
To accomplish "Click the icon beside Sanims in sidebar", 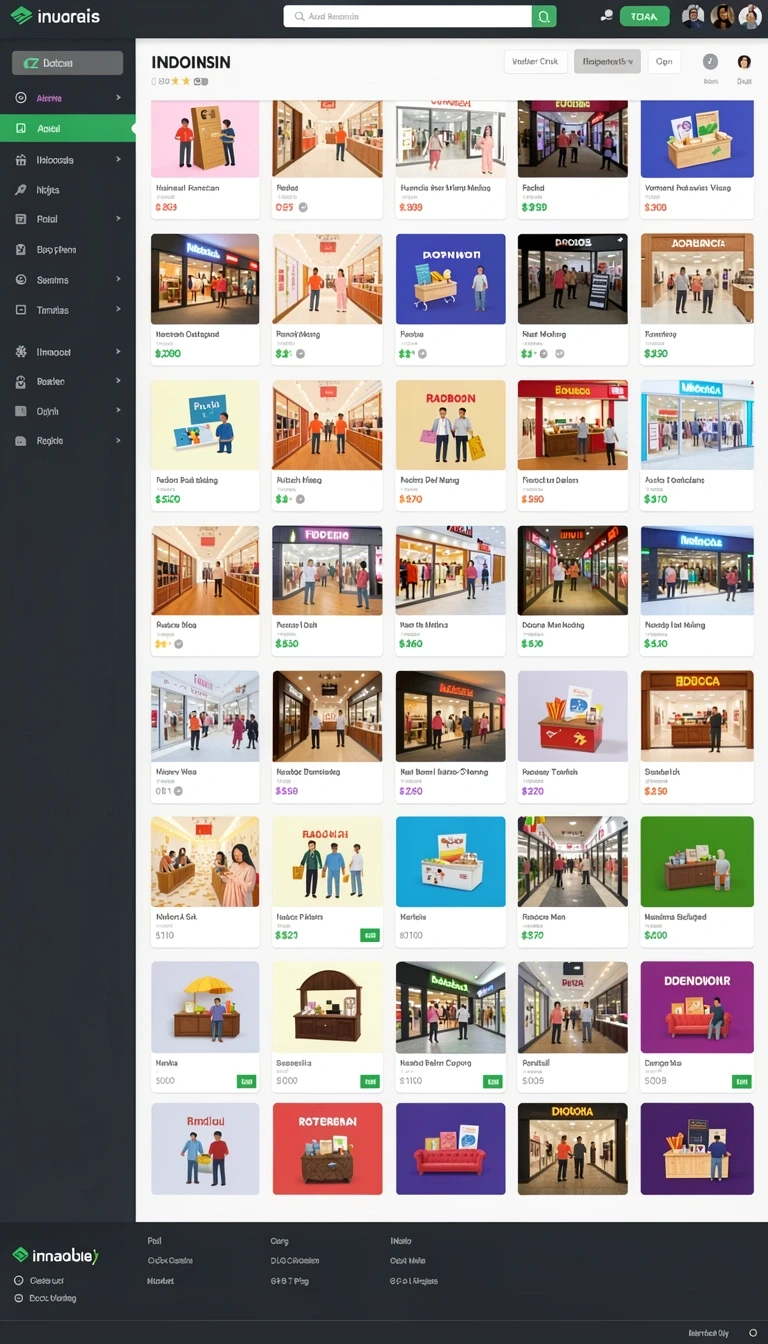I will coord(21,280).
